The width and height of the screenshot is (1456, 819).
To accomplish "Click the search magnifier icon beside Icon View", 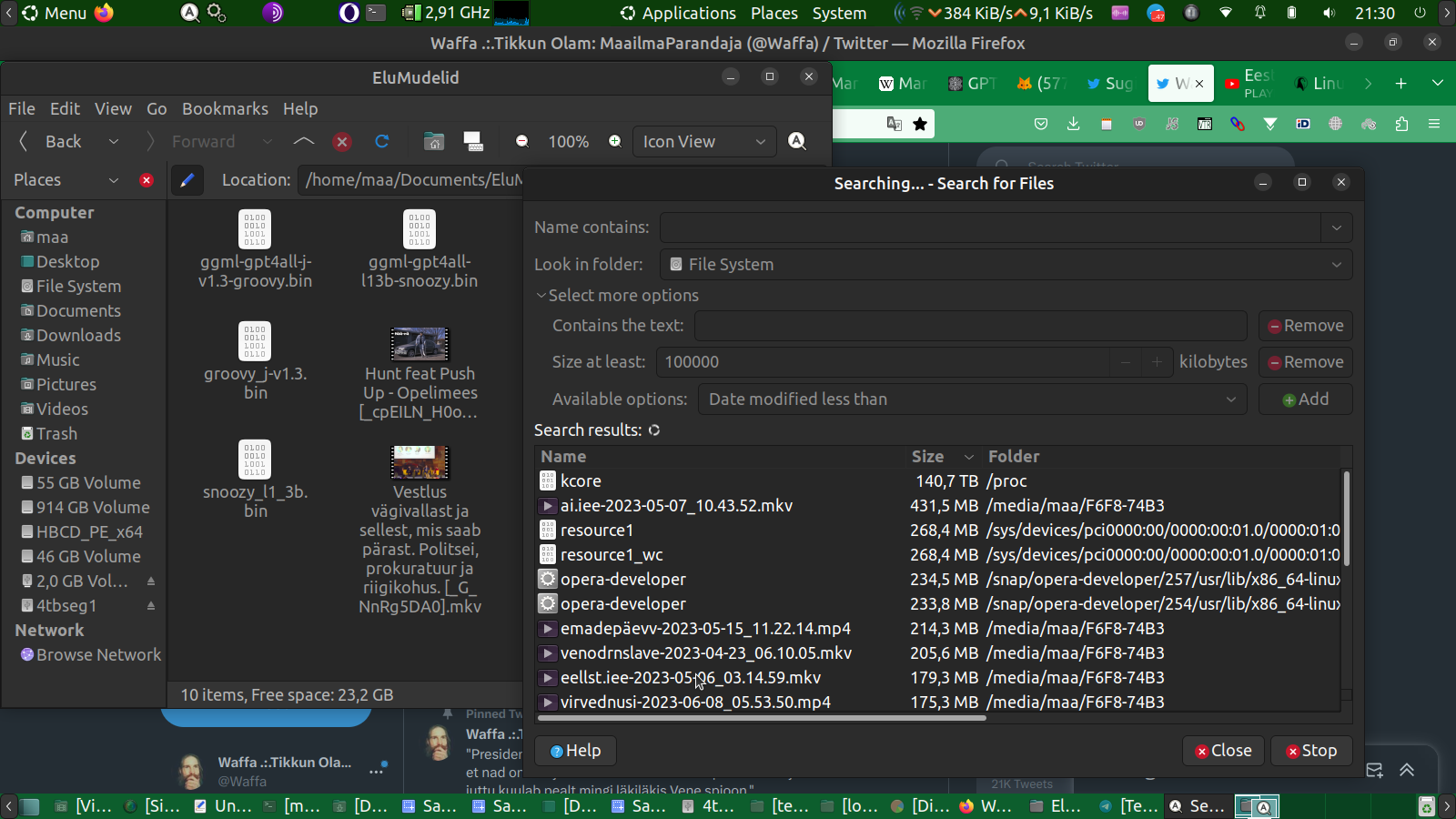I will (x=797, y=141).
